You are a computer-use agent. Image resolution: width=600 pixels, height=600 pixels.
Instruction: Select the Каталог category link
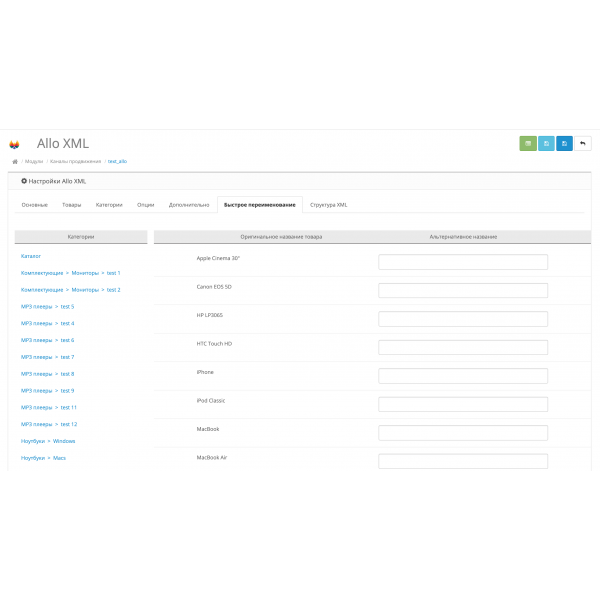pyautogui.click(x=31, y=256)
